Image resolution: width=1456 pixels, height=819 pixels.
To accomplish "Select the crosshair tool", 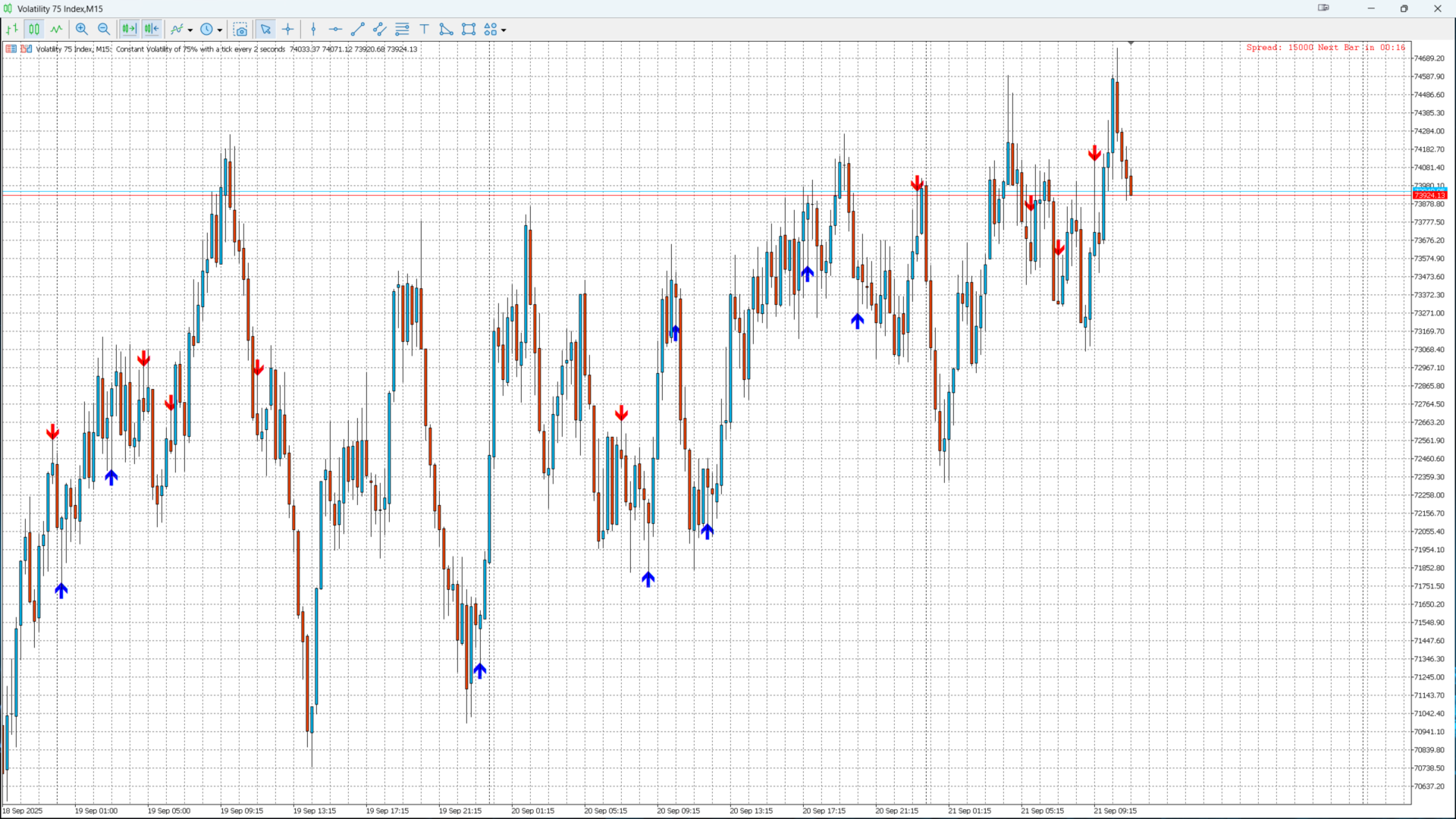I will [x=288, y=30].
